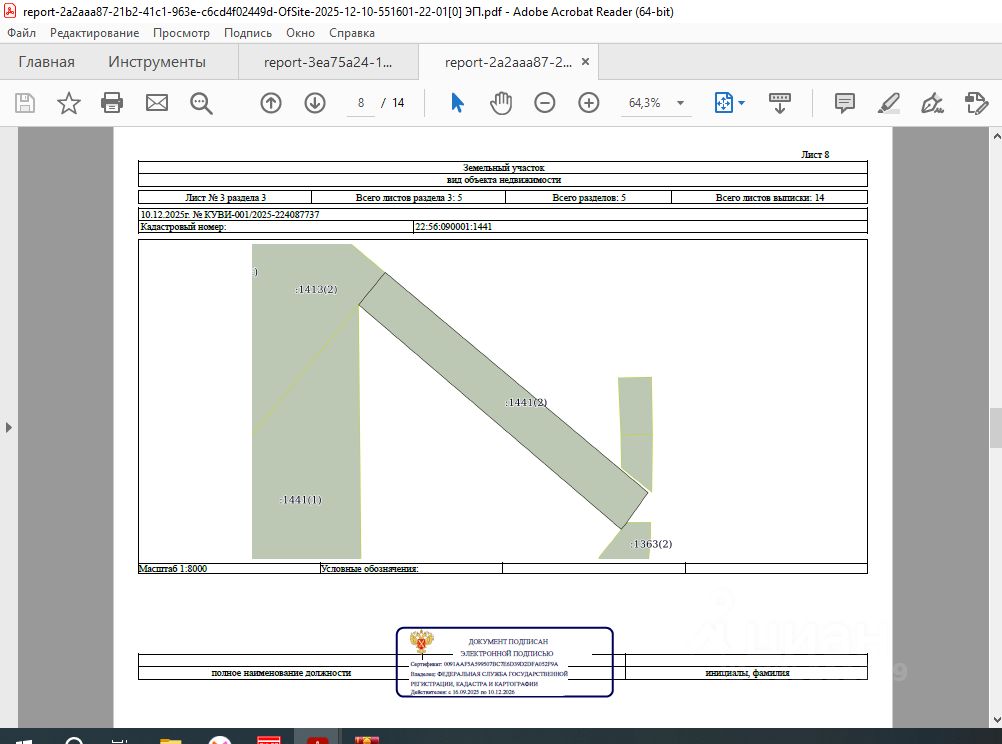This screenshot has width=1002, height=744.
Task: Select the report-2a2aaa87 document tab
Action: [508, 62]
